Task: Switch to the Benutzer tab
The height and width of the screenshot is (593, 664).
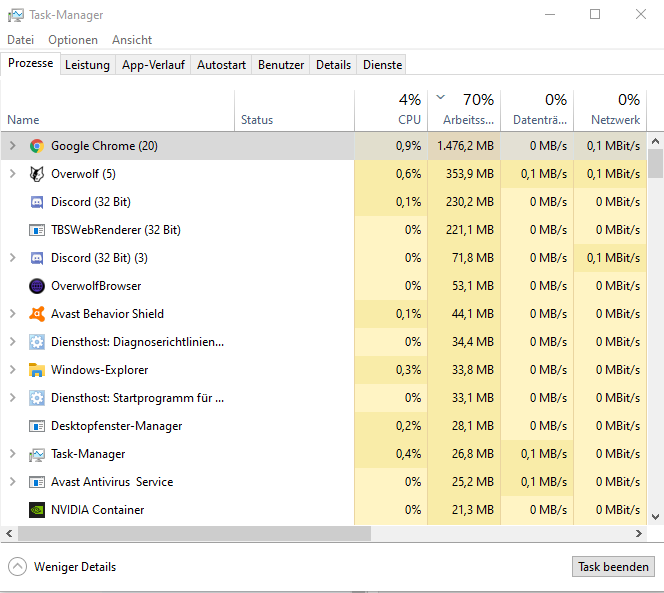Action: [281, 65]
